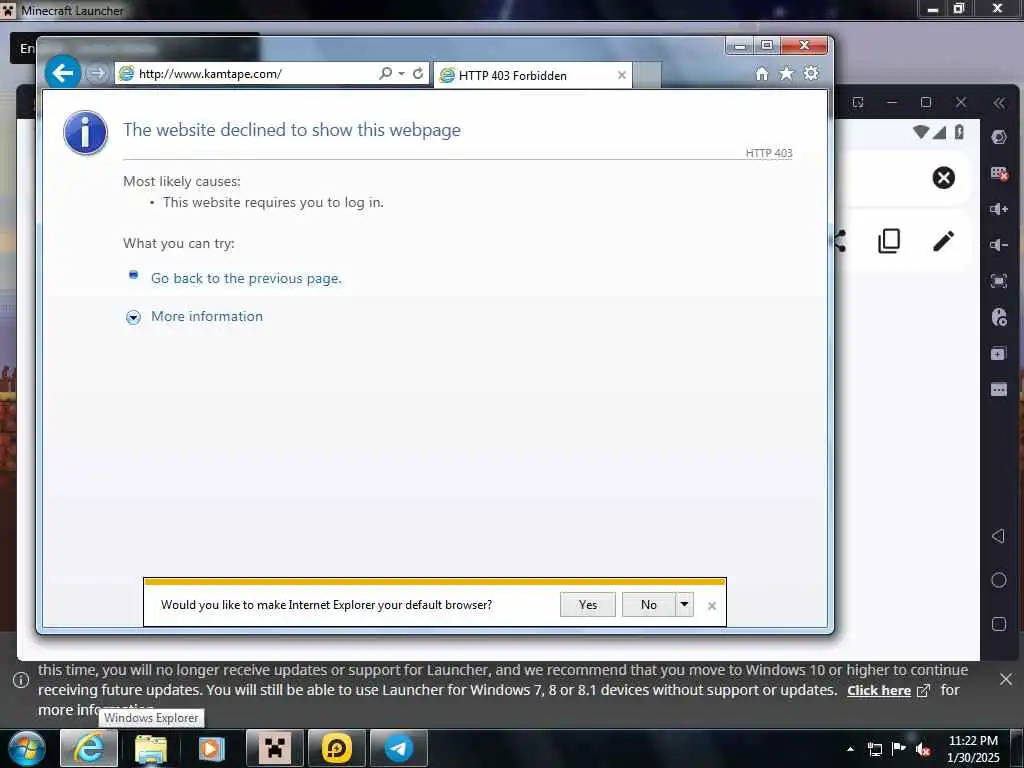Open Favorites star in Internet Explorer
This screenshot has width=1024, height=768.
point(786,73)
